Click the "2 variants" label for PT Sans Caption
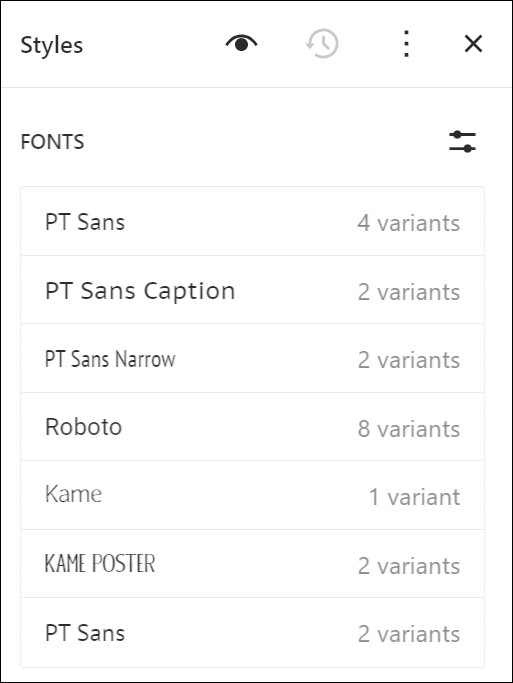513x683 pixels. (x=408, y=292)
